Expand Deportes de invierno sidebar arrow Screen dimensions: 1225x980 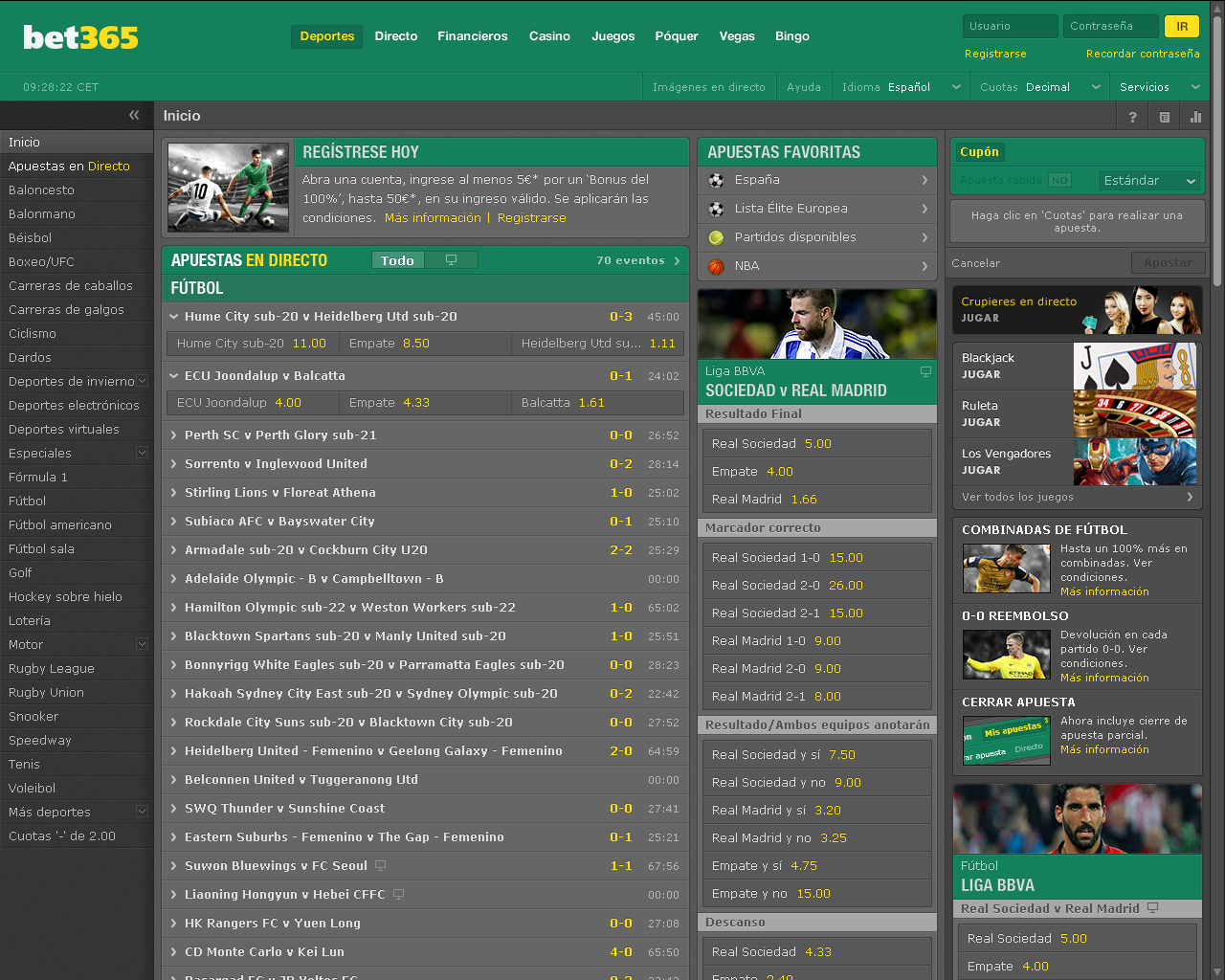[x=143, y=381]
